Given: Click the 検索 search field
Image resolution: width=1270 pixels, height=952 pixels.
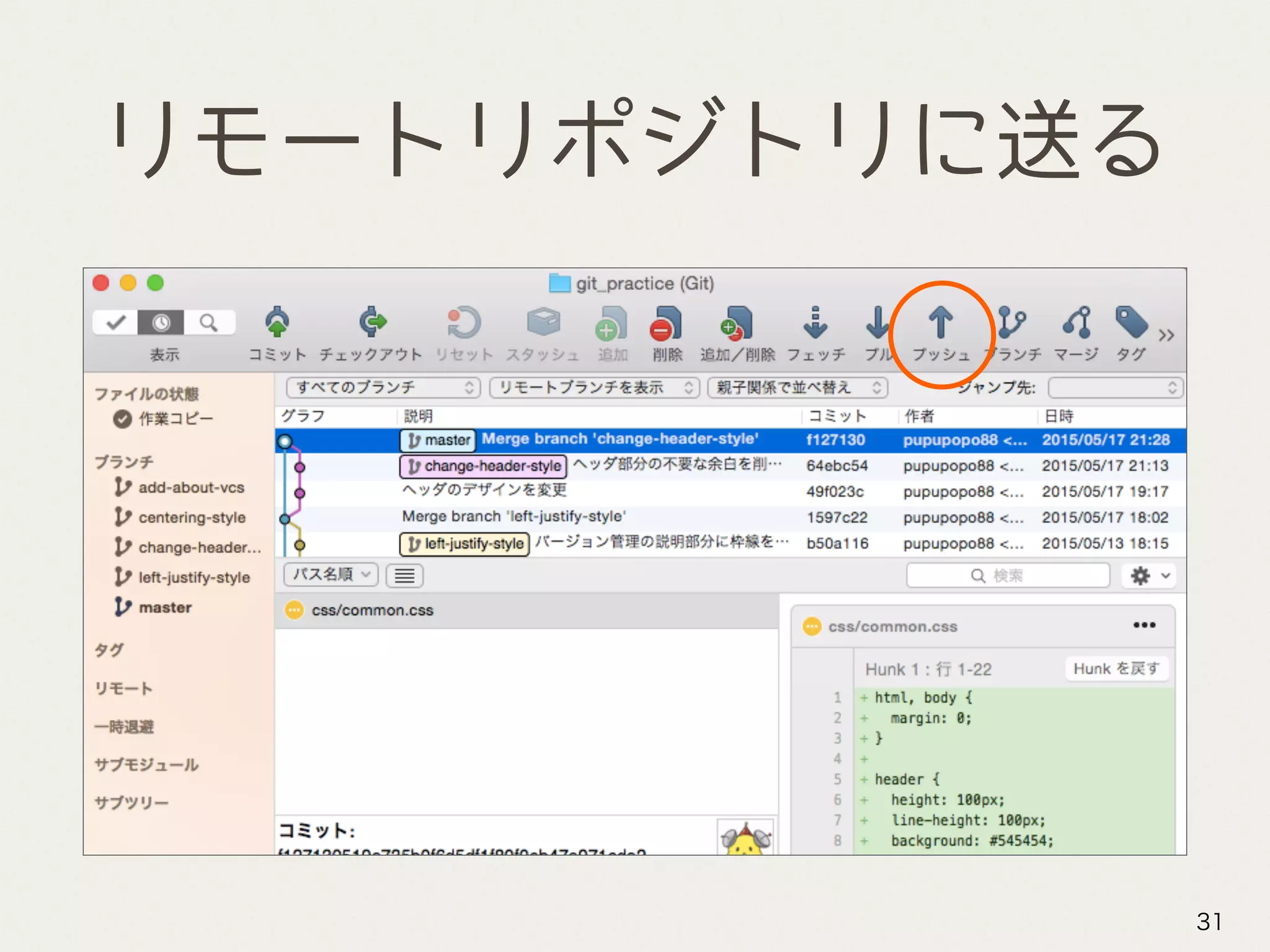Looking at the screenshot, I should 1008,576.
